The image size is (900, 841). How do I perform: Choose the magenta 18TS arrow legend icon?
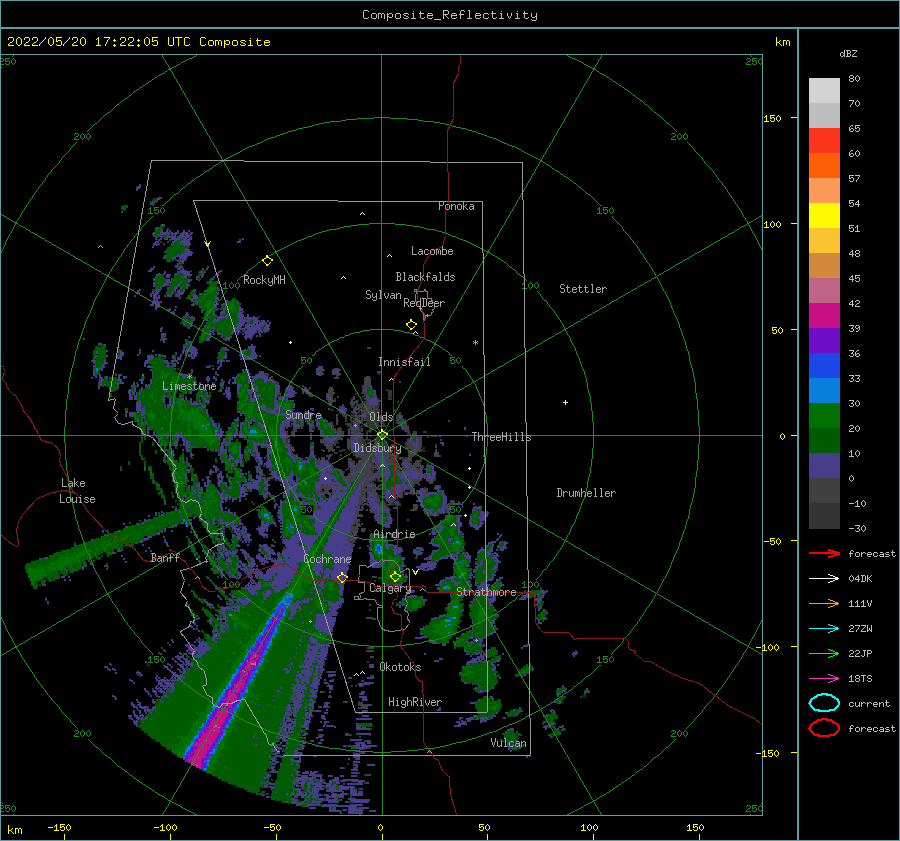[x=824, y=679]
